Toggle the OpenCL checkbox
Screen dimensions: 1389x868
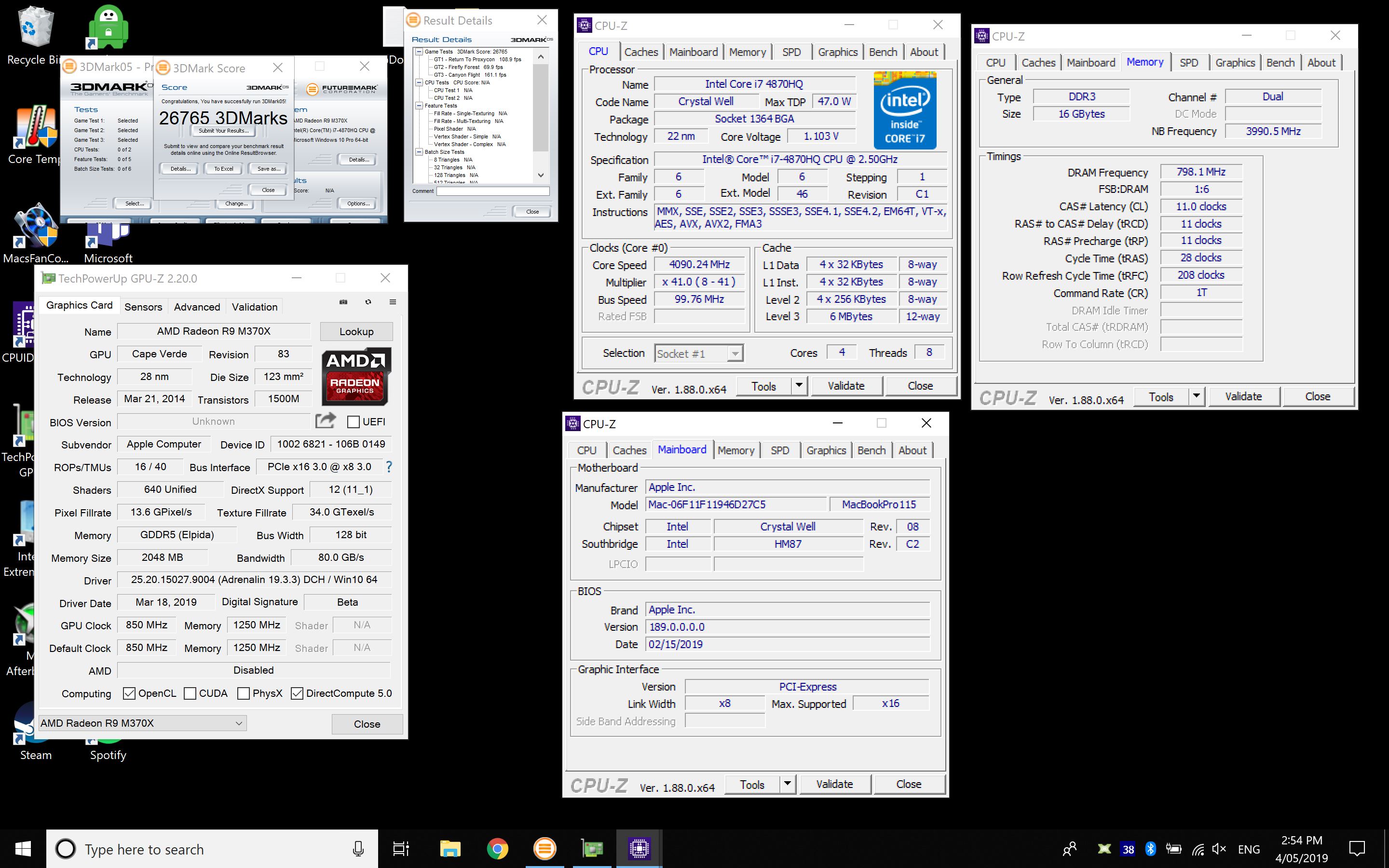[129, 693]
